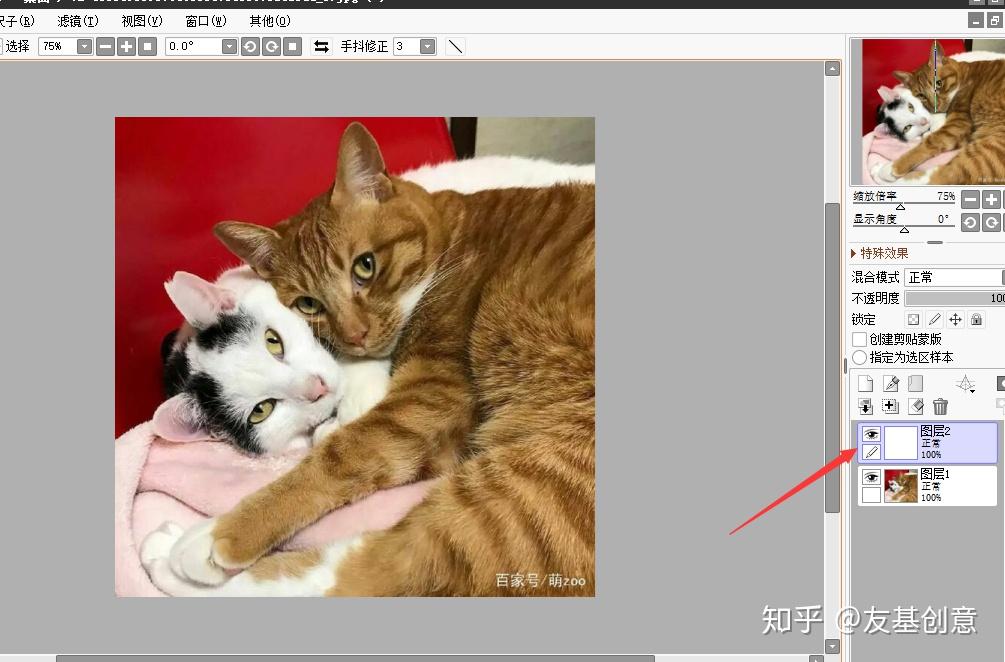Delete the selected layer with the trash icon

940,406
